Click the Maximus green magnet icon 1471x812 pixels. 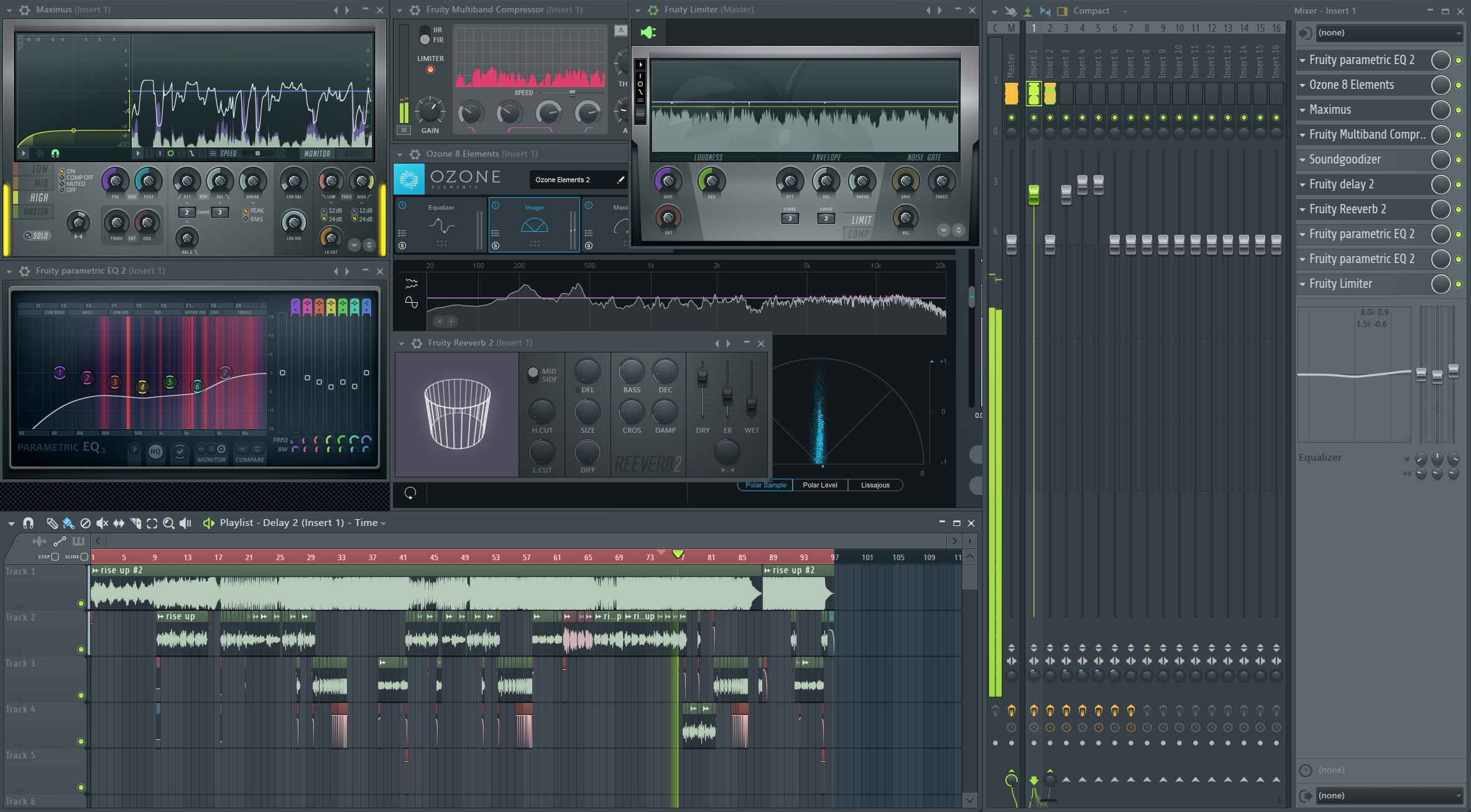point(55,153)
